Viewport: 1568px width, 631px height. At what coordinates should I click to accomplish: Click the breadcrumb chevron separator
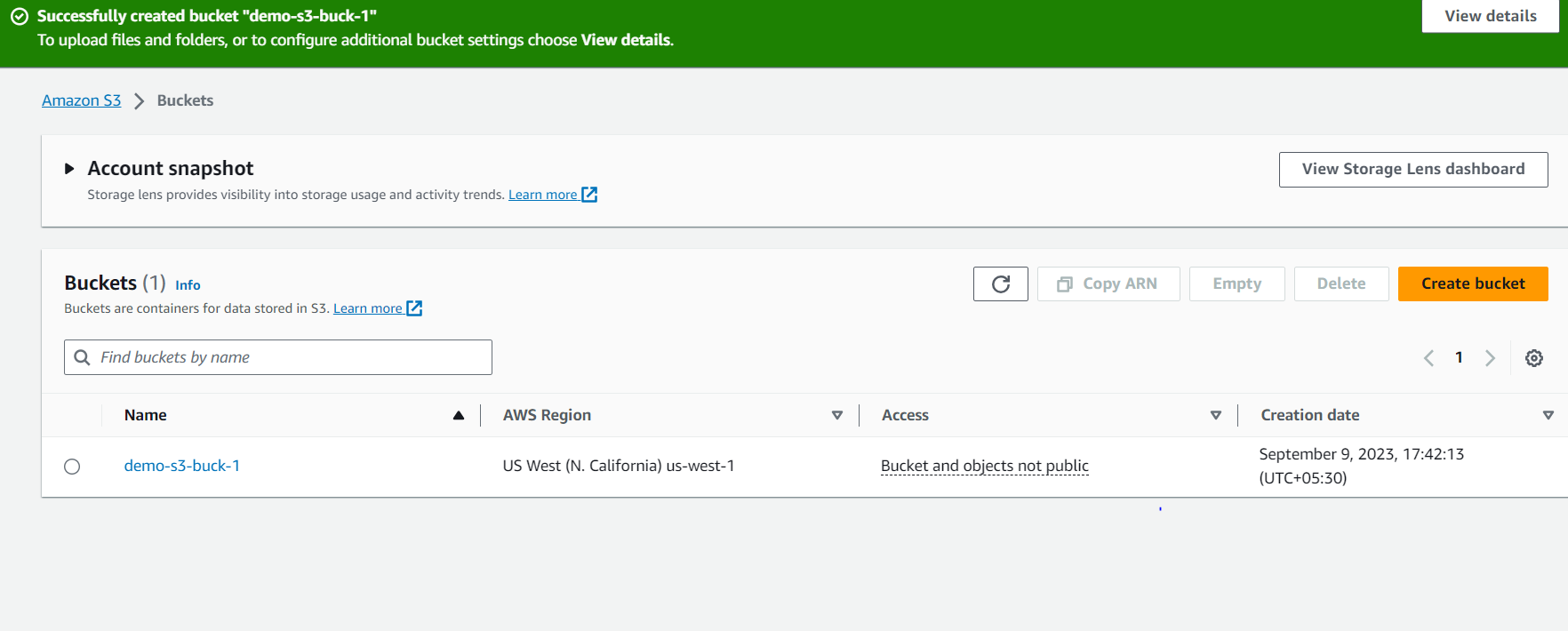pyautogui.click(x=139, y=101)
